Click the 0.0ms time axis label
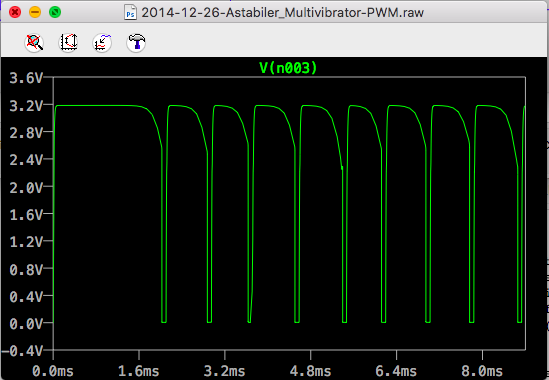Viewport: 549px width, 380px height. (53, 371)
